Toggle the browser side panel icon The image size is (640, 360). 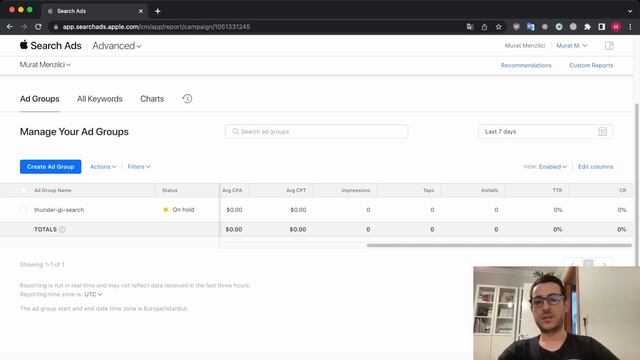pyautogui.click(x=602, y=27)
